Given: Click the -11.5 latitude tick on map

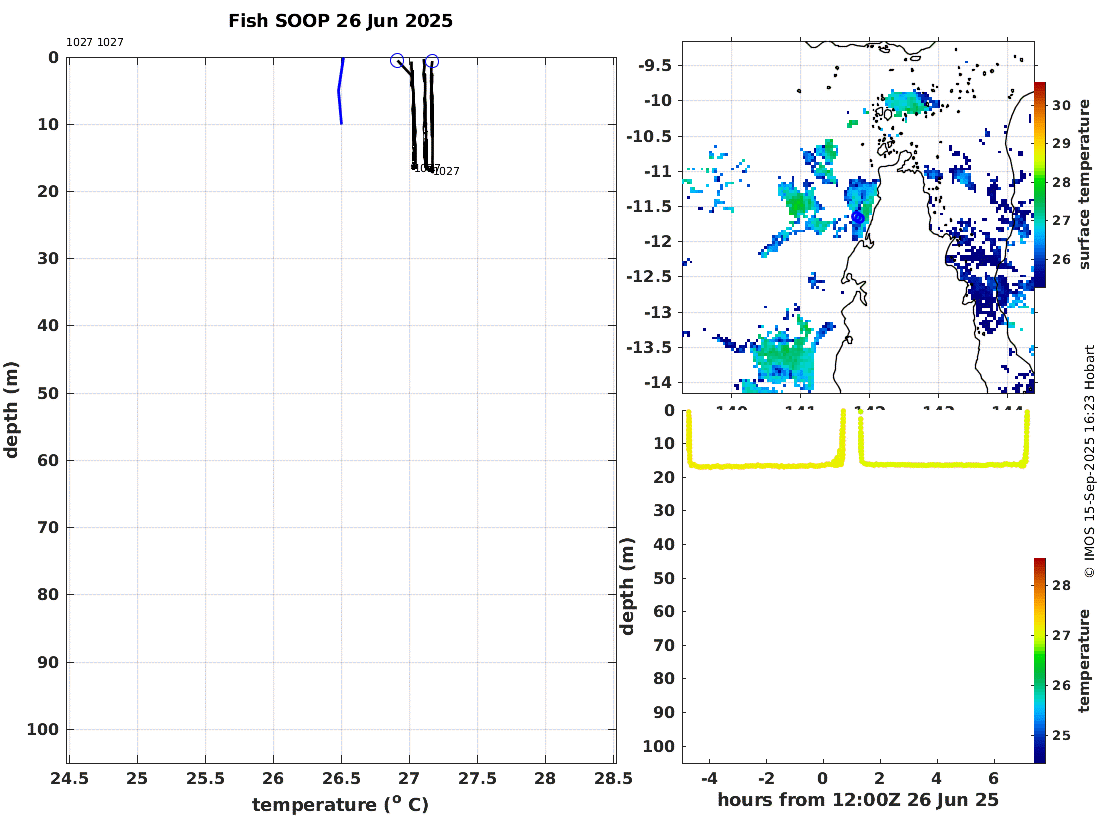Looking at the screenshot, I should tap(649, 206).
